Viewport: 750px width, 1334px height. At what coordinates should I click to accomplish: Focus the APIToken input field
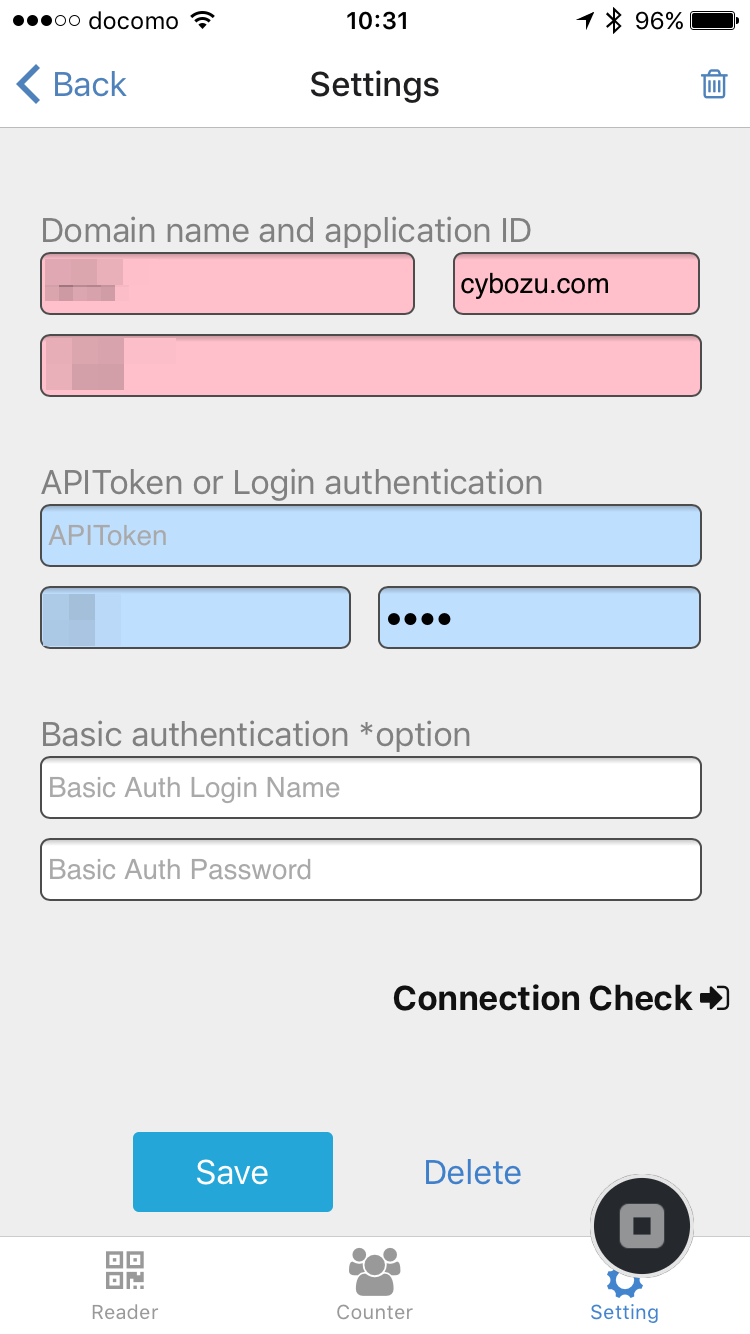(x=371, y=536)
